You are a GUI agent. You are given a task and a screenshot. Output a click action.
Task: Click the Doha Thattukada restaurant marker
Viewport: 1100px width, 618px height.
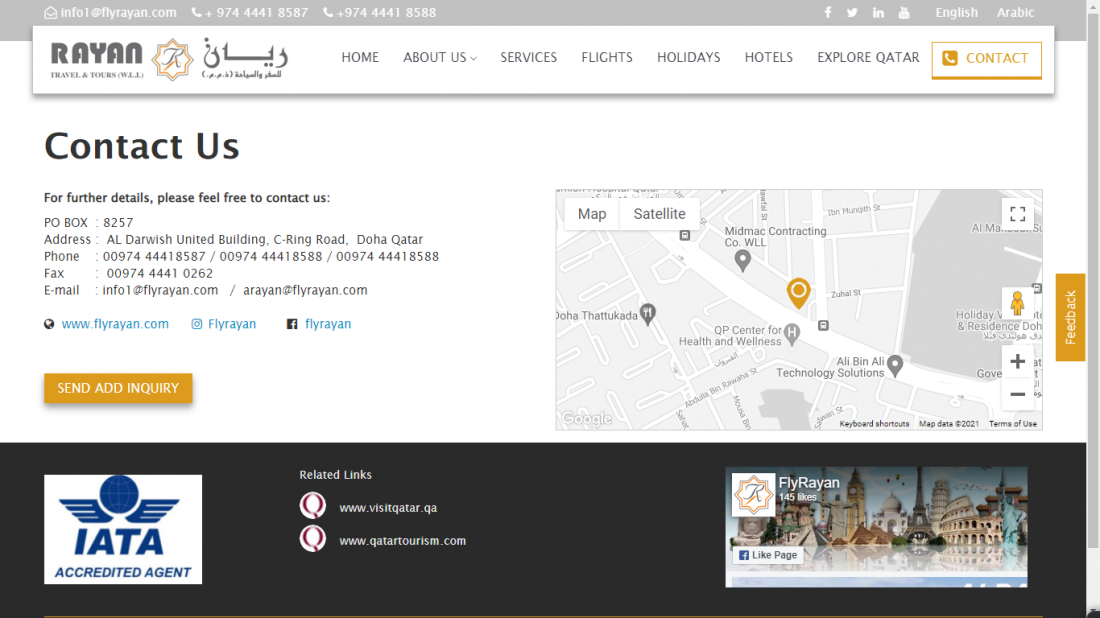click(648, 314)
